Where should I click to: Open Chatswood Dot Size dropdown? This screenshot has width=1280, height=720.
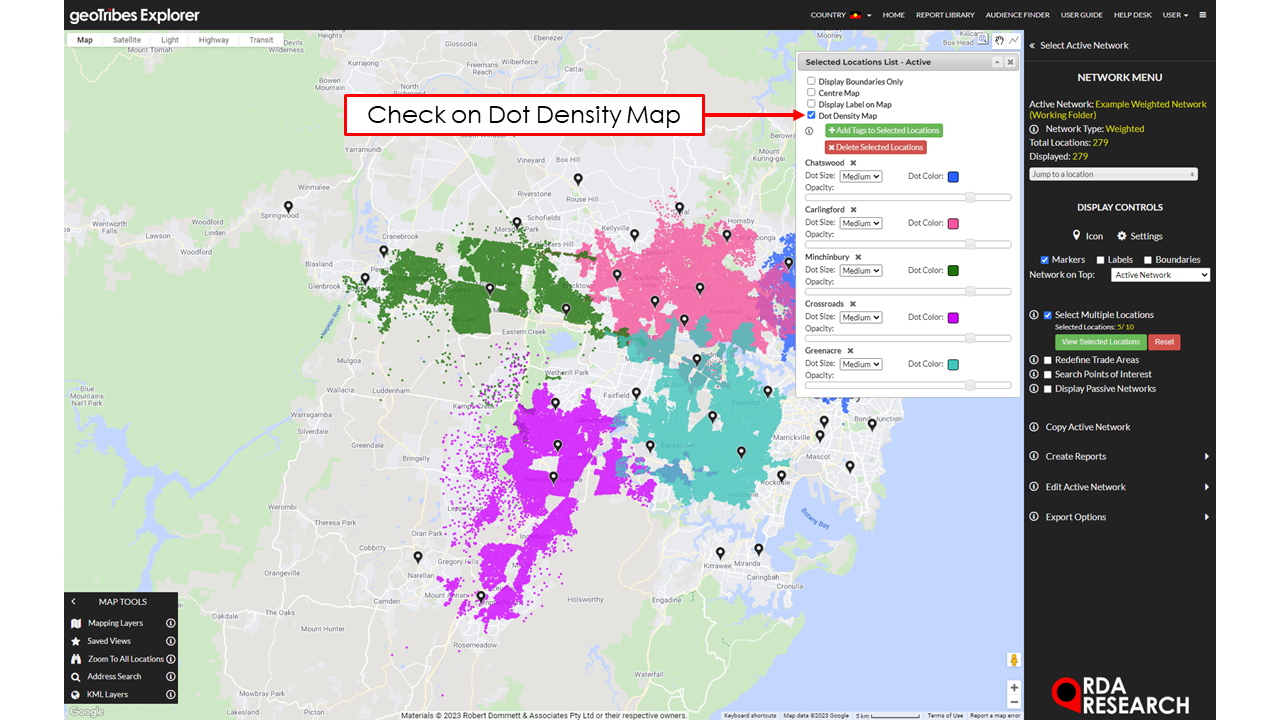tap(861, 176)
